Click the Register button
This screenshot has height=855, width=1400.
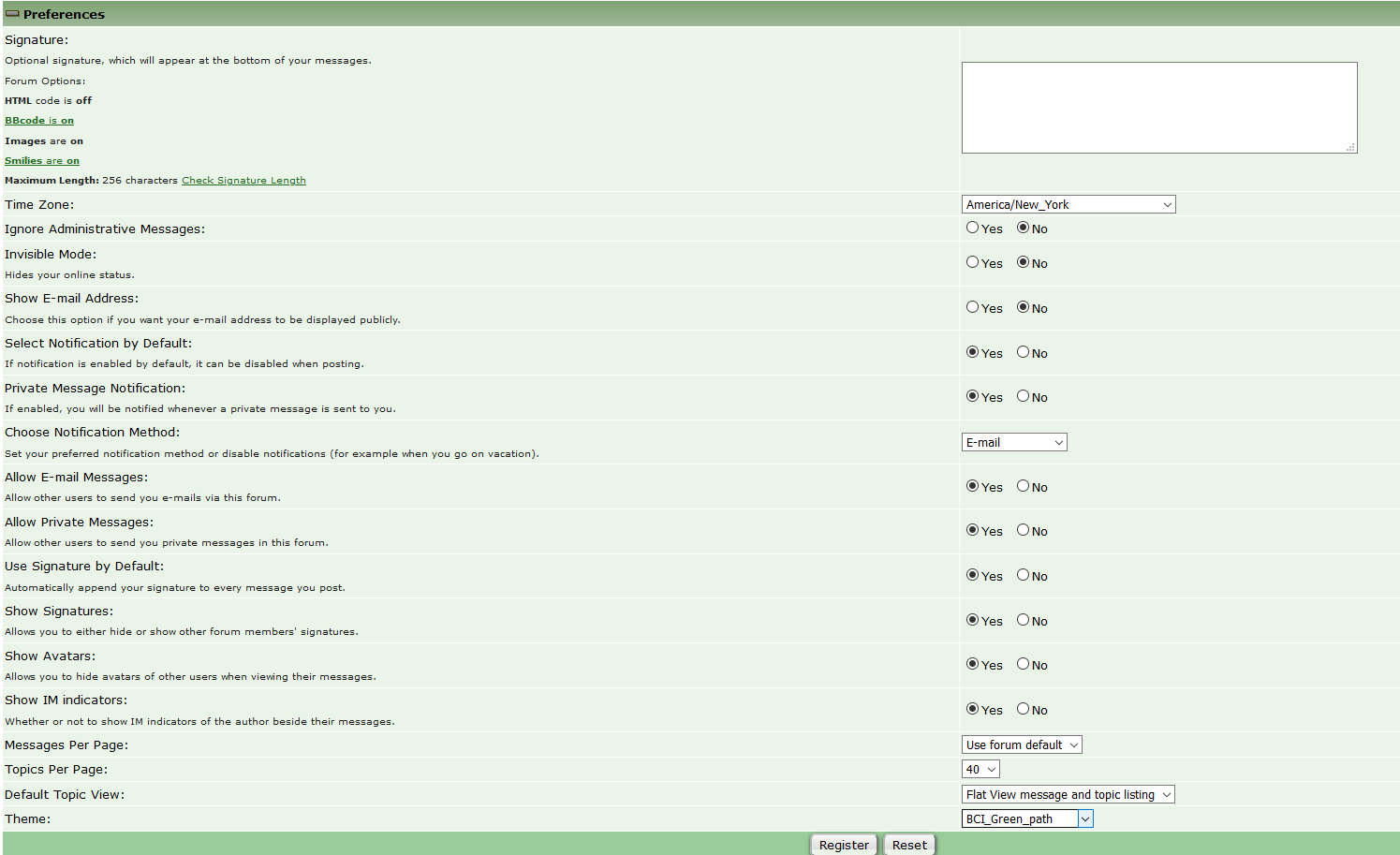pyautogui.click(x=844, y=845)
